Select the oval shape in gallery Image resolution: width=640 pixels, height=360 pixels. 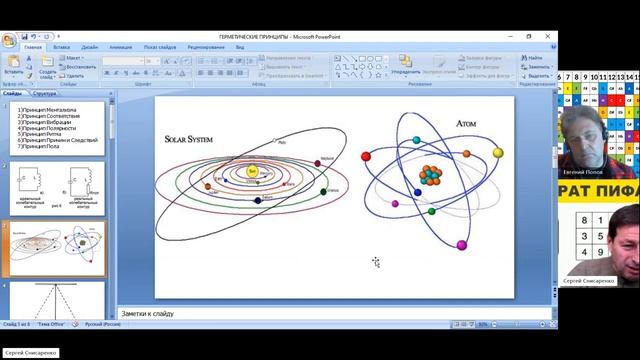click(x=370, y=59)
